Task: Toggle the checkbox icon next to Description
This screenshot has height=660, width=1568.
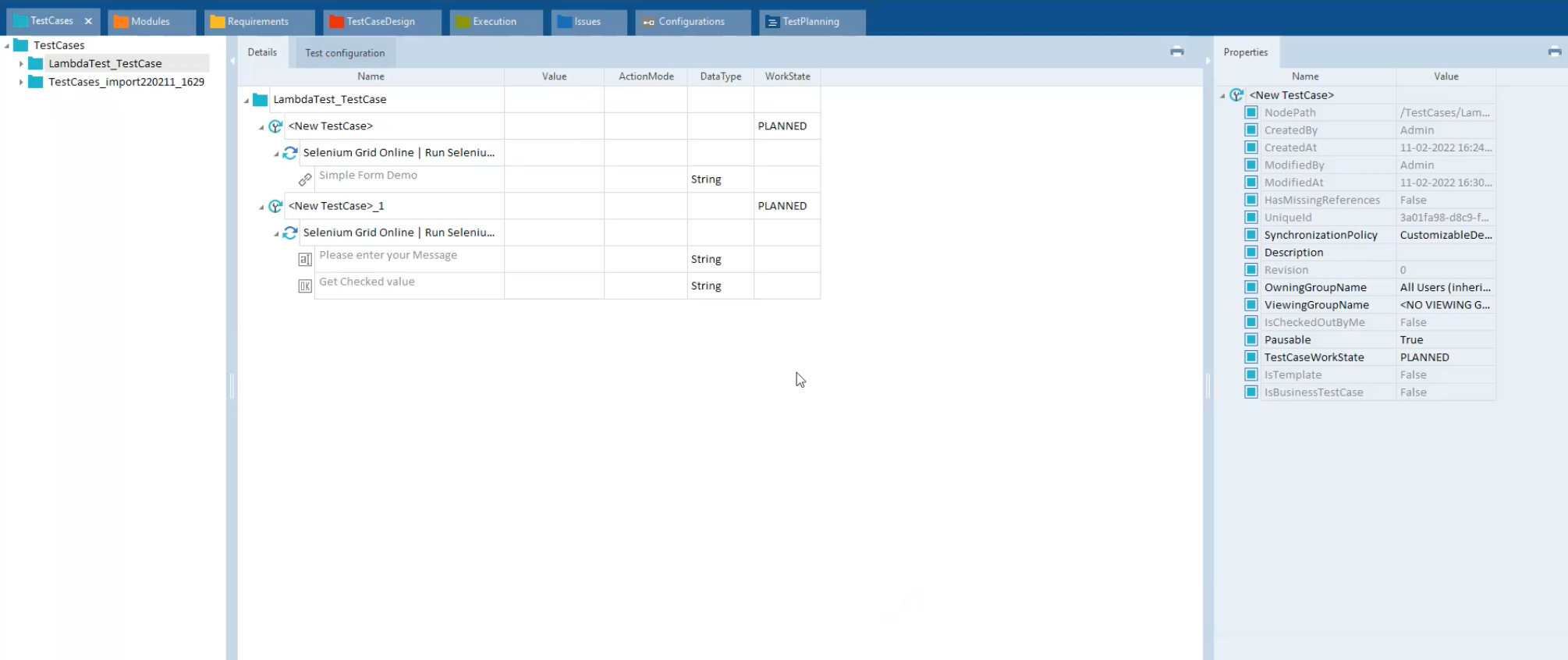Action: click(x=1251, y=253)
